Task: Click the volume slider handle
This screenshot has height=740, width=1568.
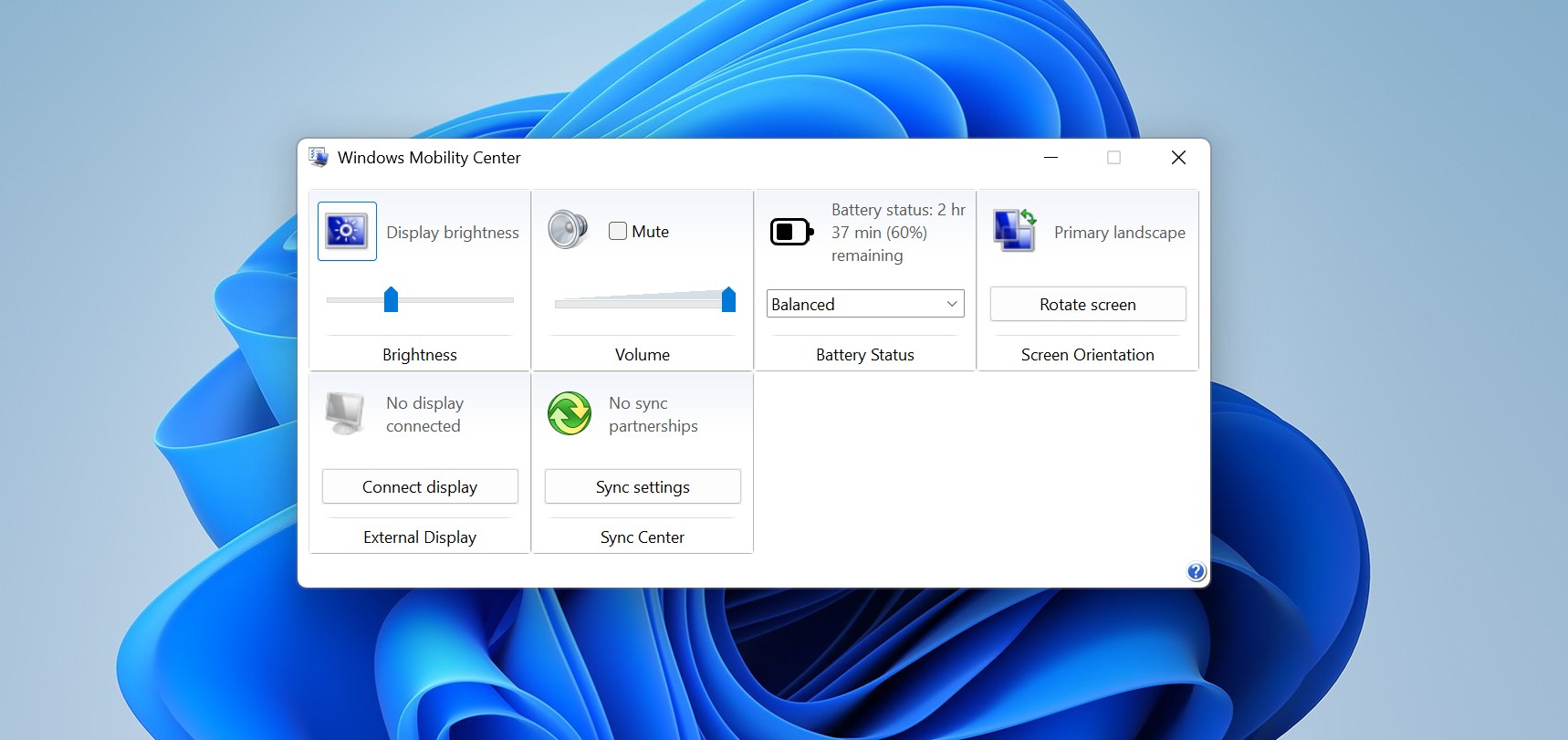Action: [728, 299]
